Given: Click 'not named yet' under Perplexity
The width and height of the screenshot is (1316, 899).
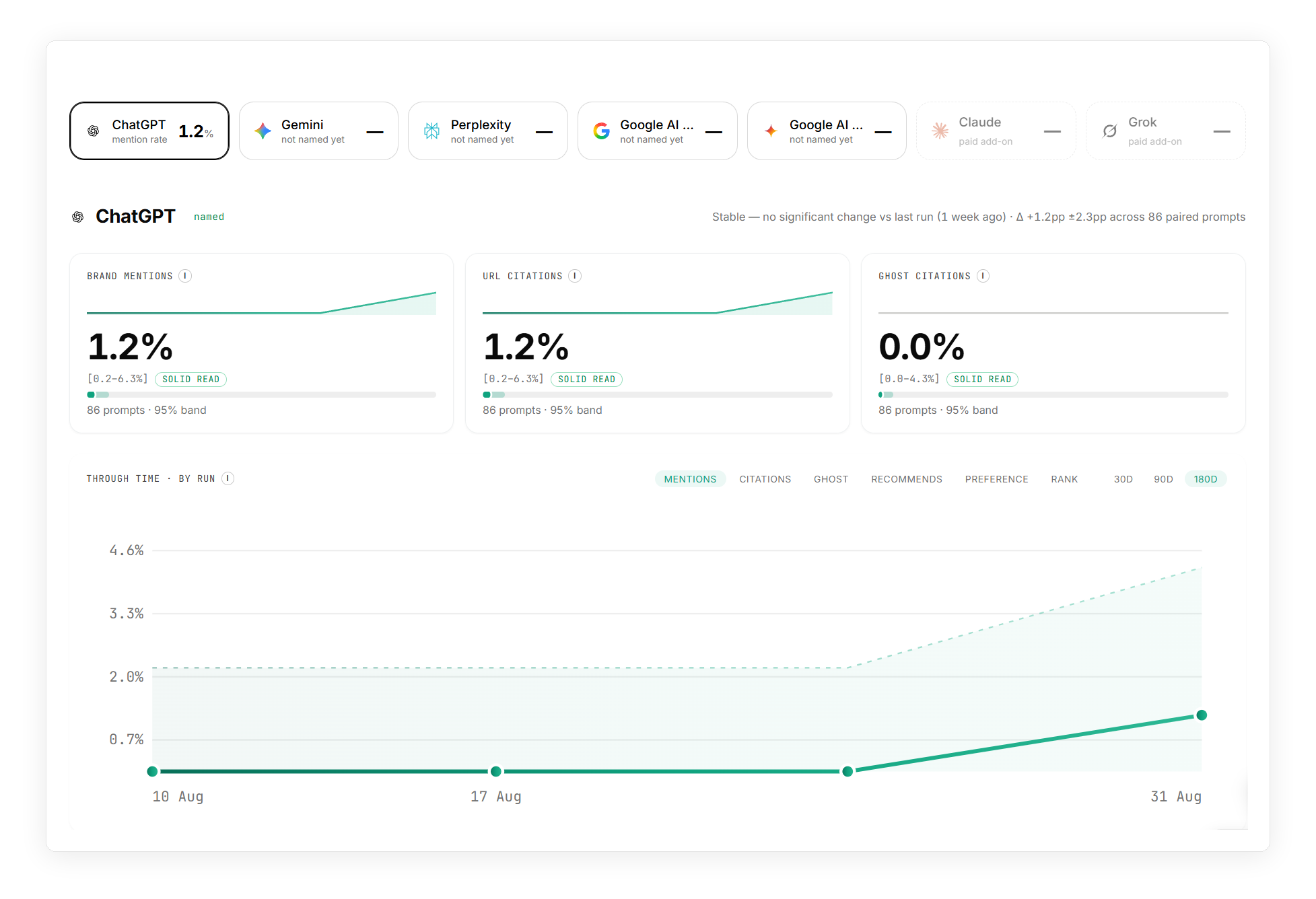Looking at the screenshot, I should point(483,139).
